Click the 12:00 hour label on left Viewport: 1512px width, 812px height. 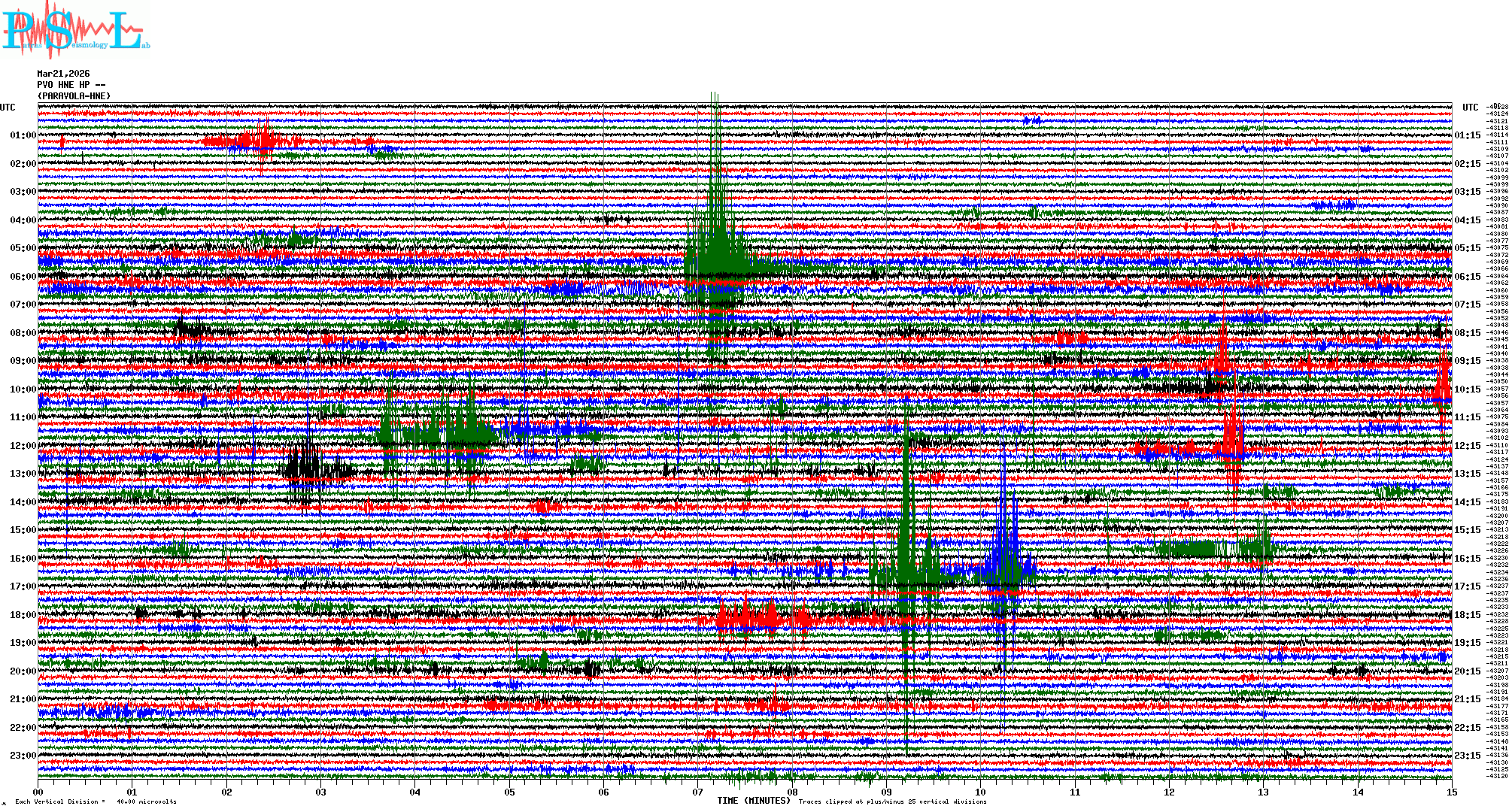23,446
